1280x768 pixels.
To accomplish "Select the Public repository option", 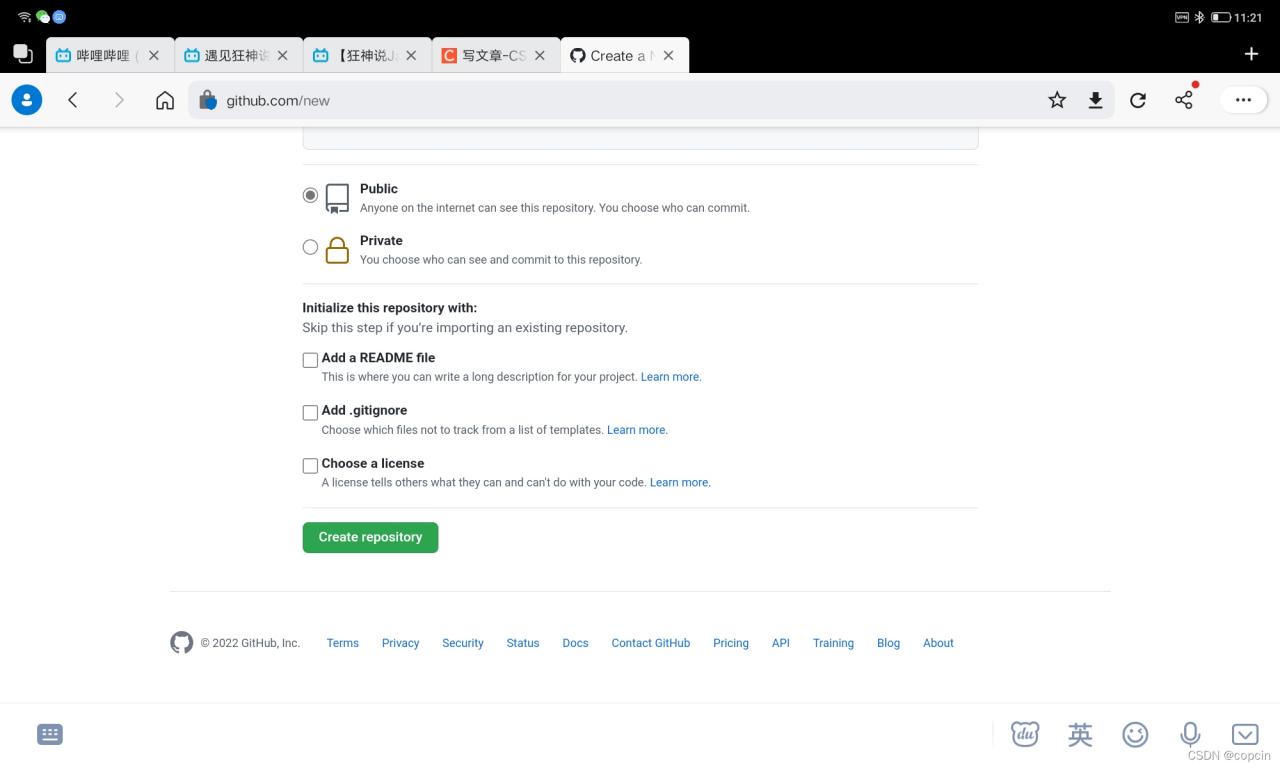I will [310, 195].
